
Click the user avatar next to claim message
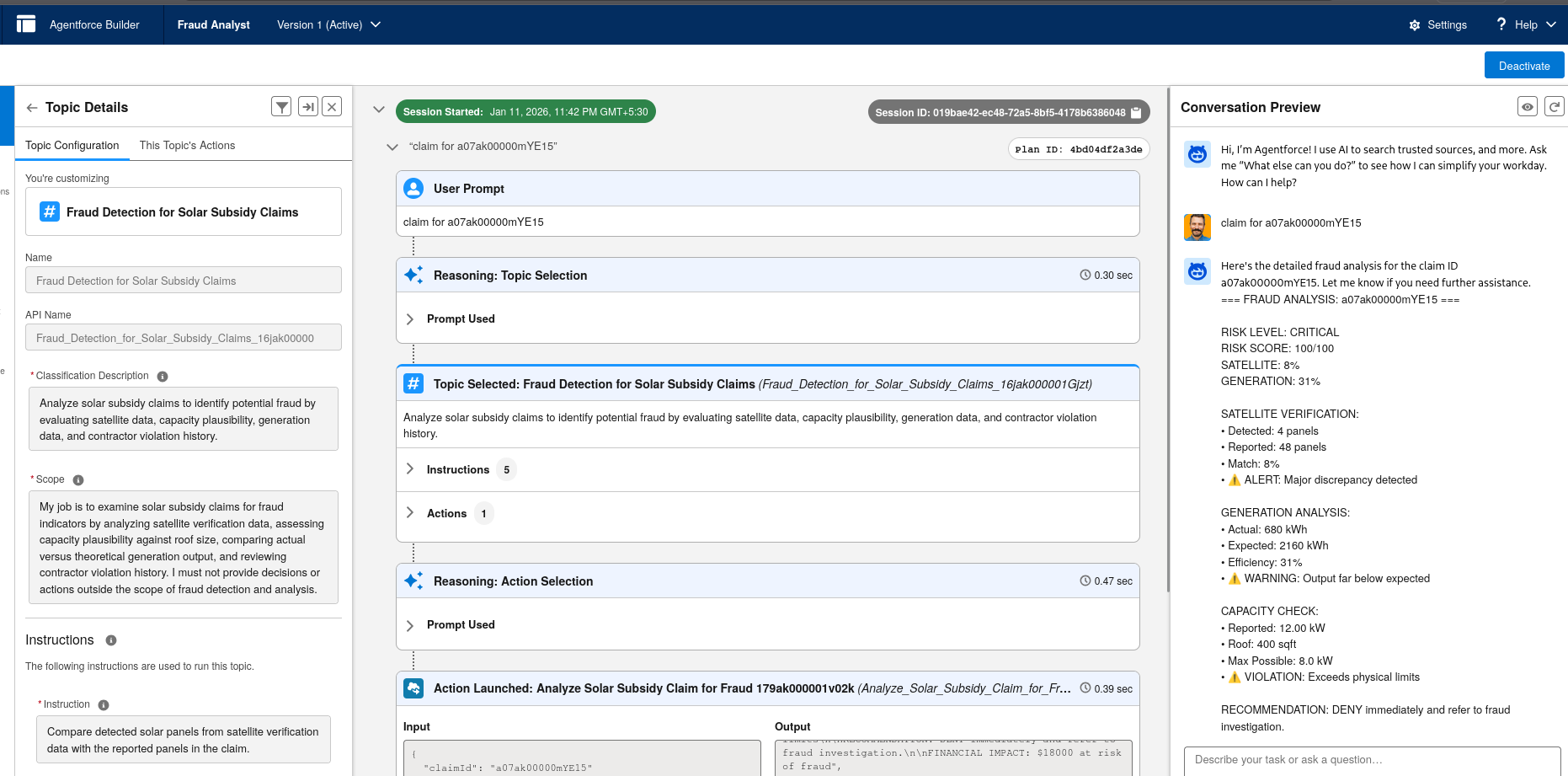tap(1197, 227)
